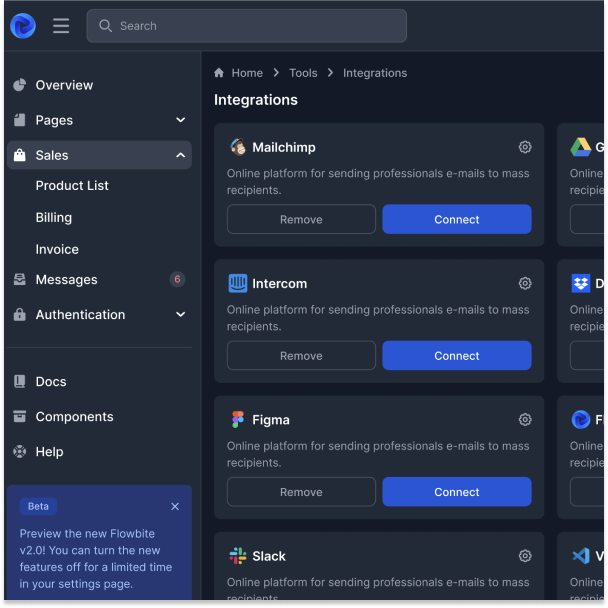Expand the Pages submenu chevron
The height and width of the screenshot is (608, 608).
pyautogui.click(x=180, y=120)
